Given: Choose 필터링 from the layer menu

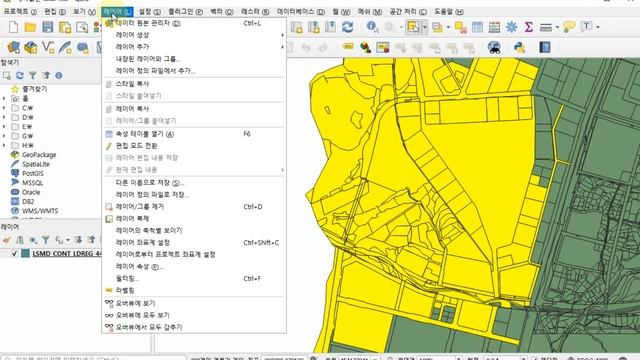Looking at the screenshot, I should coord(194,278).
